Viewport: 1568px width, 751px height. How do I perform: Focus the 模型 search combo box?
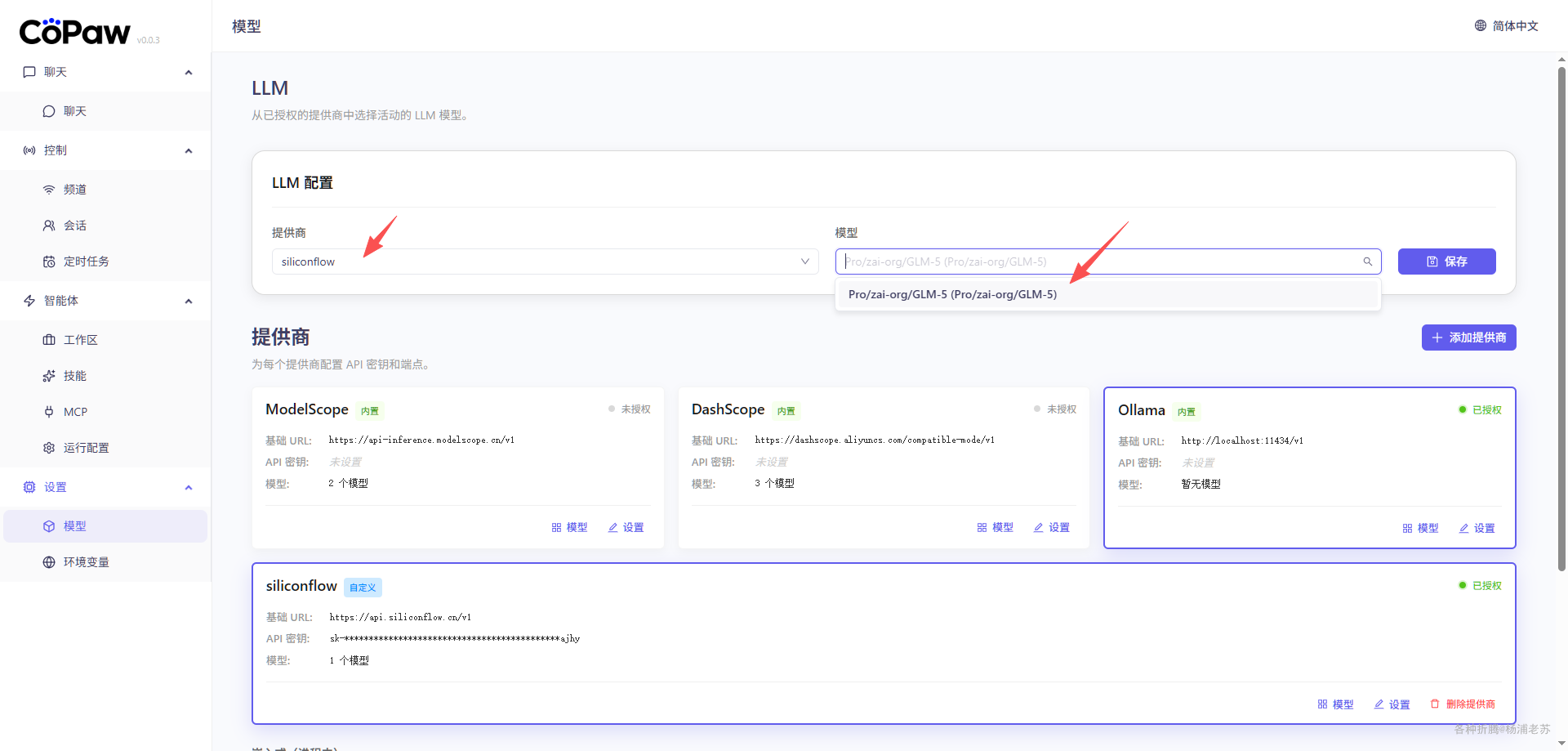coord(1108,262)
